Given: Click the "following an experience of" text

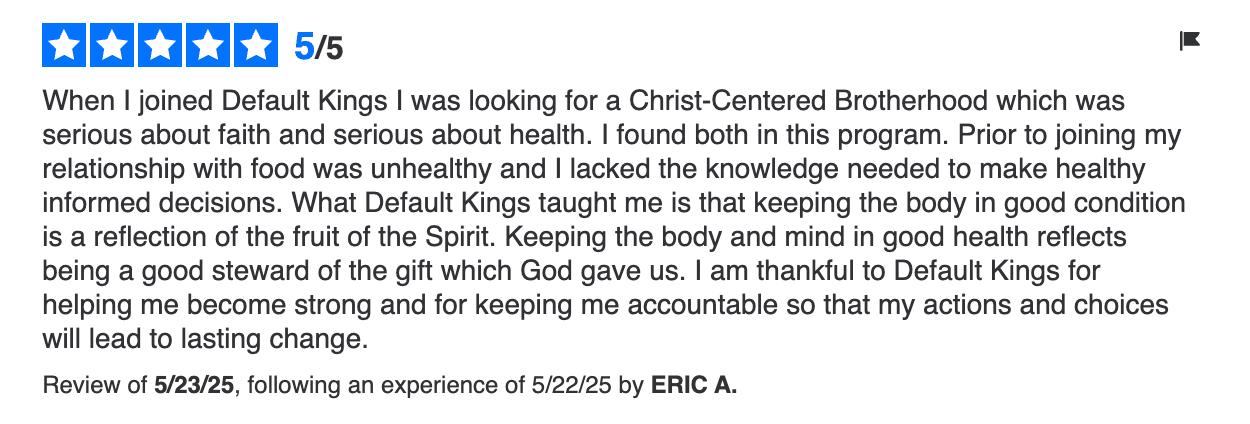Looking at the screenshot, I should [383, 385].
